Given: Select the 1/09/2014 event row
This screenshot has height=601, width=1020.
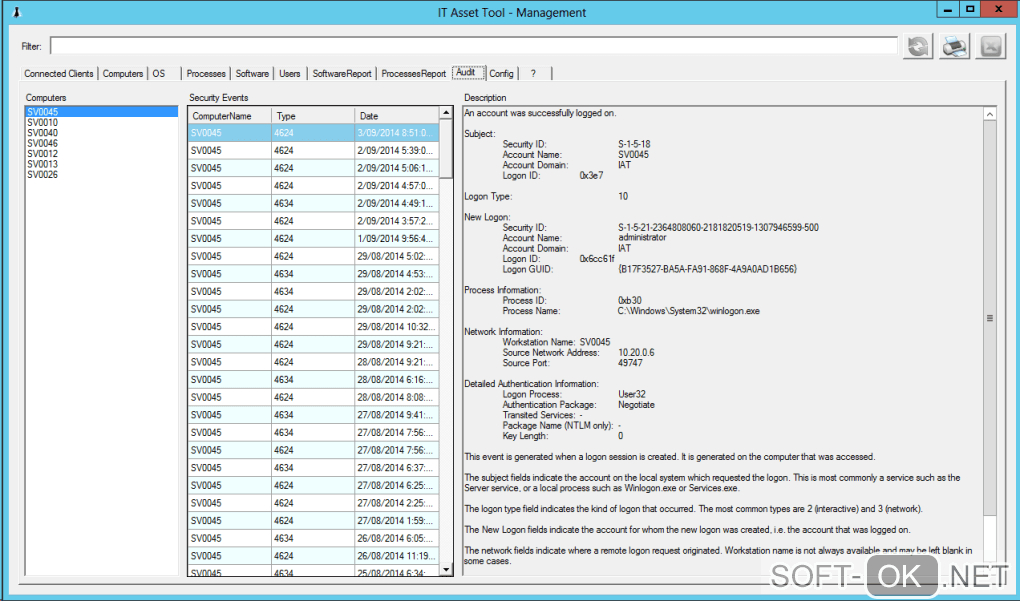Looking at the screenshot, I should coord(312,238).
